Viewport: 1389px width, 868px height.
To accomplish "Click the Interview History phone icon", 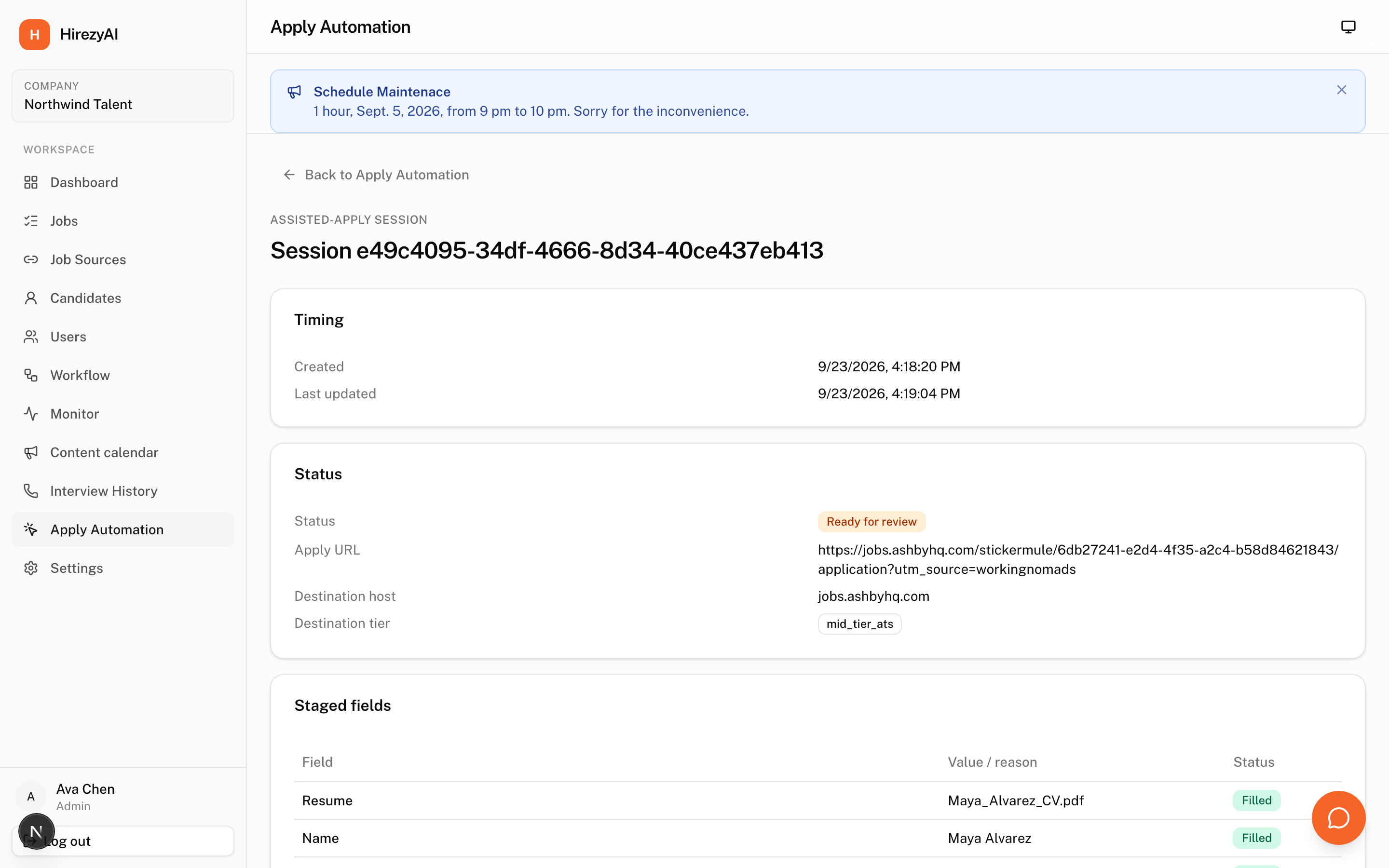I will coord(31,491).
